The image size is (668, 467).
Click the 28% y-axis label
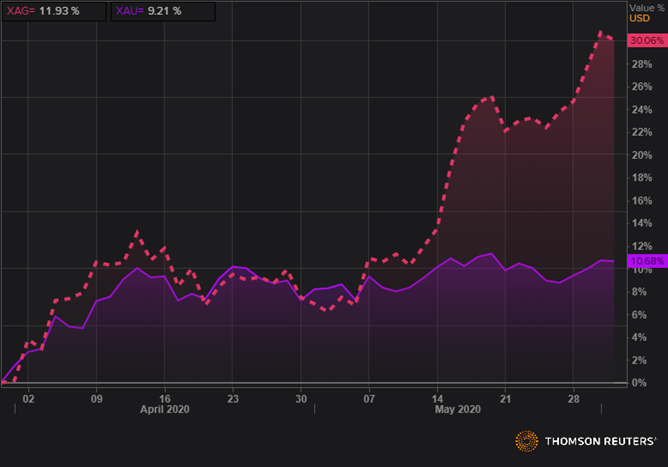[642, 64]
